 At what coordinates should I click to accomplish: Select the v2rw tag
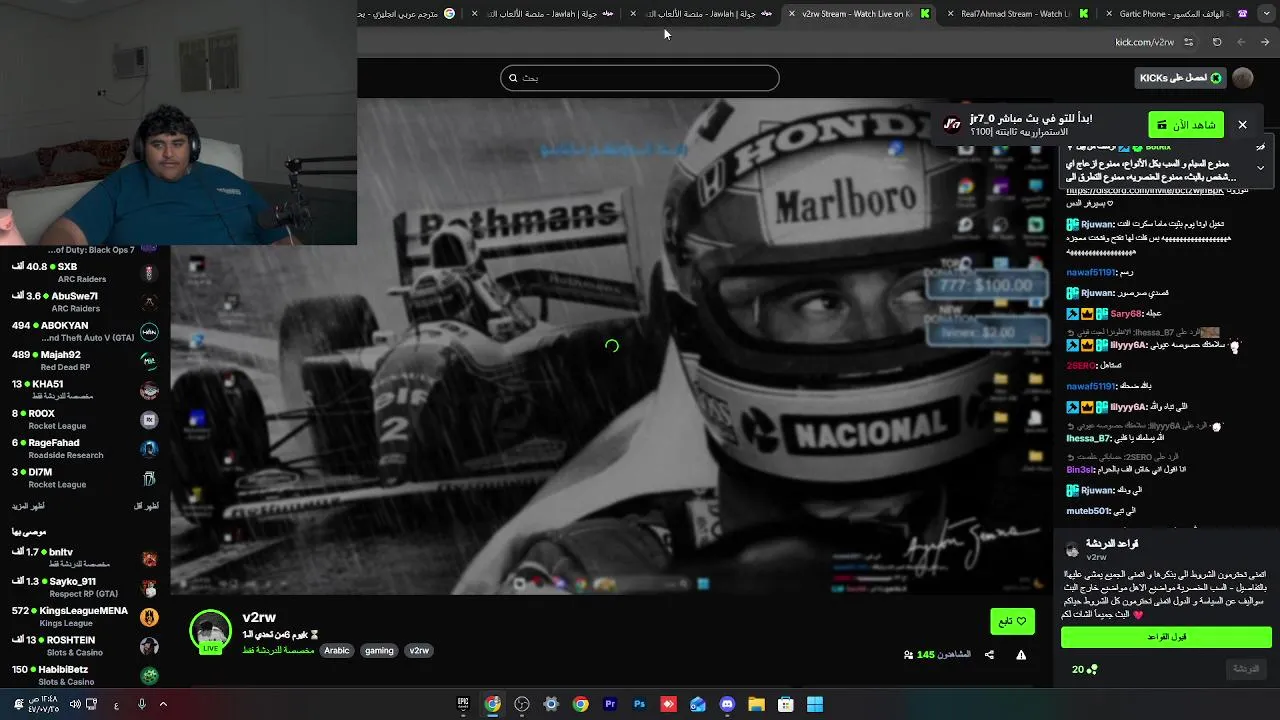tap(419, 650)
